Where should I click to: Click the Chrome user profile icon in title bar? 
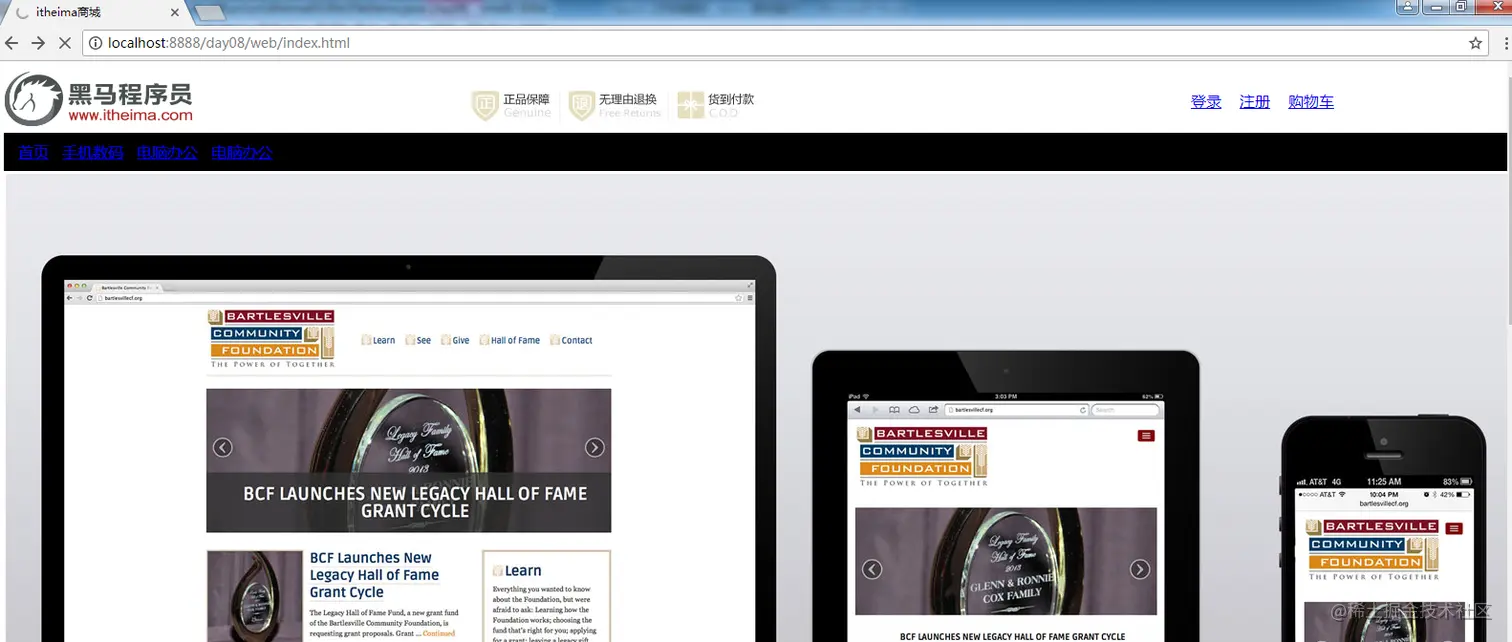pos(1407,7)
